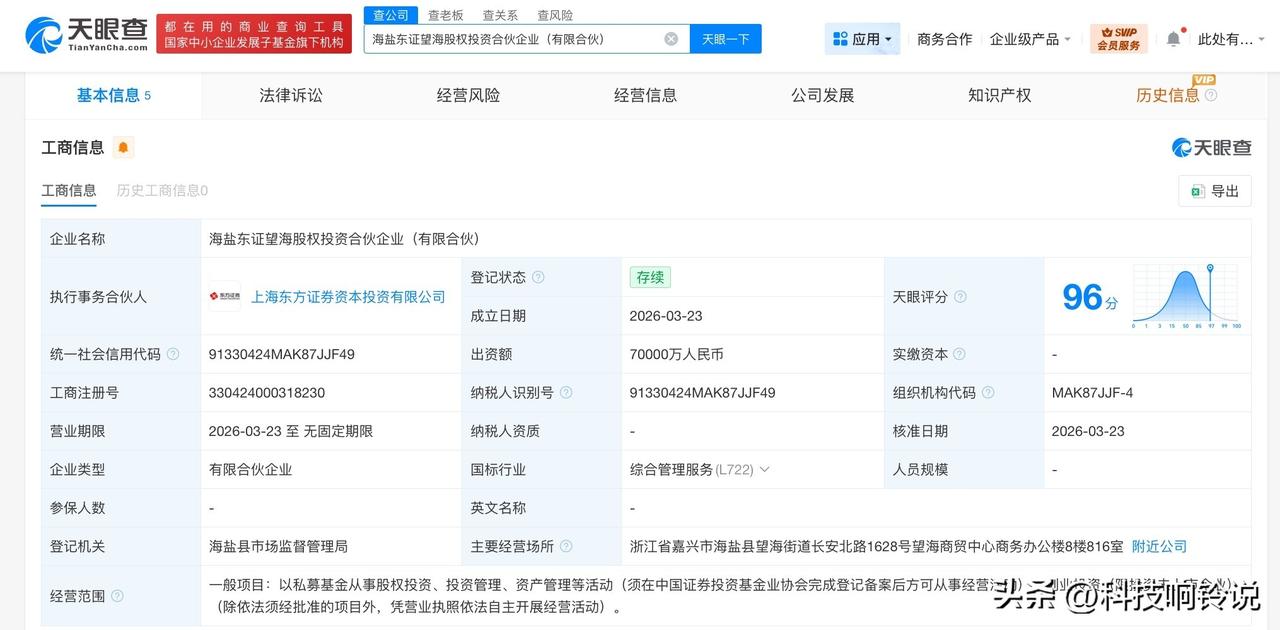
Task: Open the 上海东方证券资本投资有限公司 company link
Action: (347, 296)
